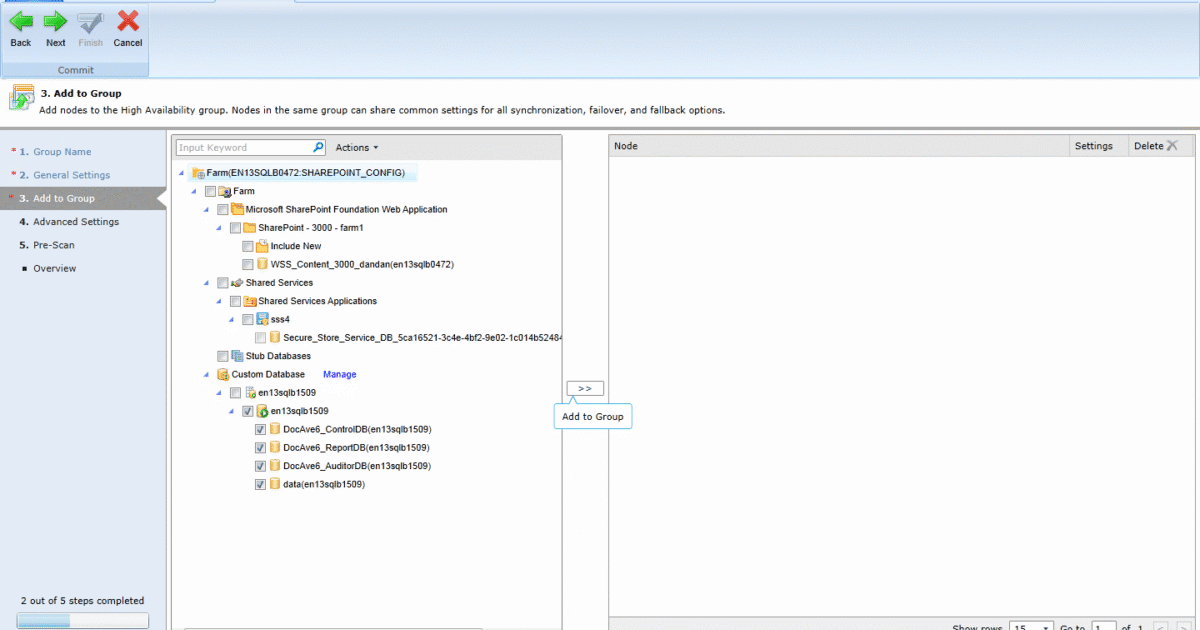This screenshot has height=630, width=1200.
Task: Click the database icon for WSS_Content_3000_dandan
Action: [x=262, y=264]
